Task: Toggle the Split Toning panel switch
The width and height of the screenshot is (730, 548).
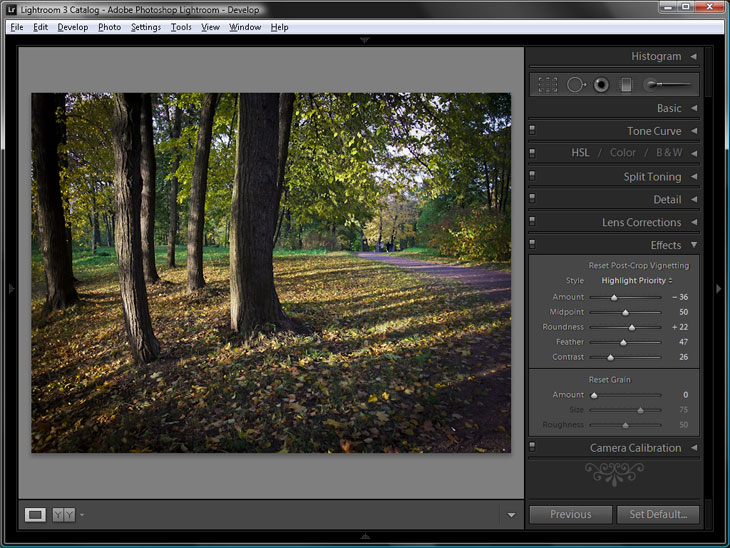Action: click(x=532, y=177)
